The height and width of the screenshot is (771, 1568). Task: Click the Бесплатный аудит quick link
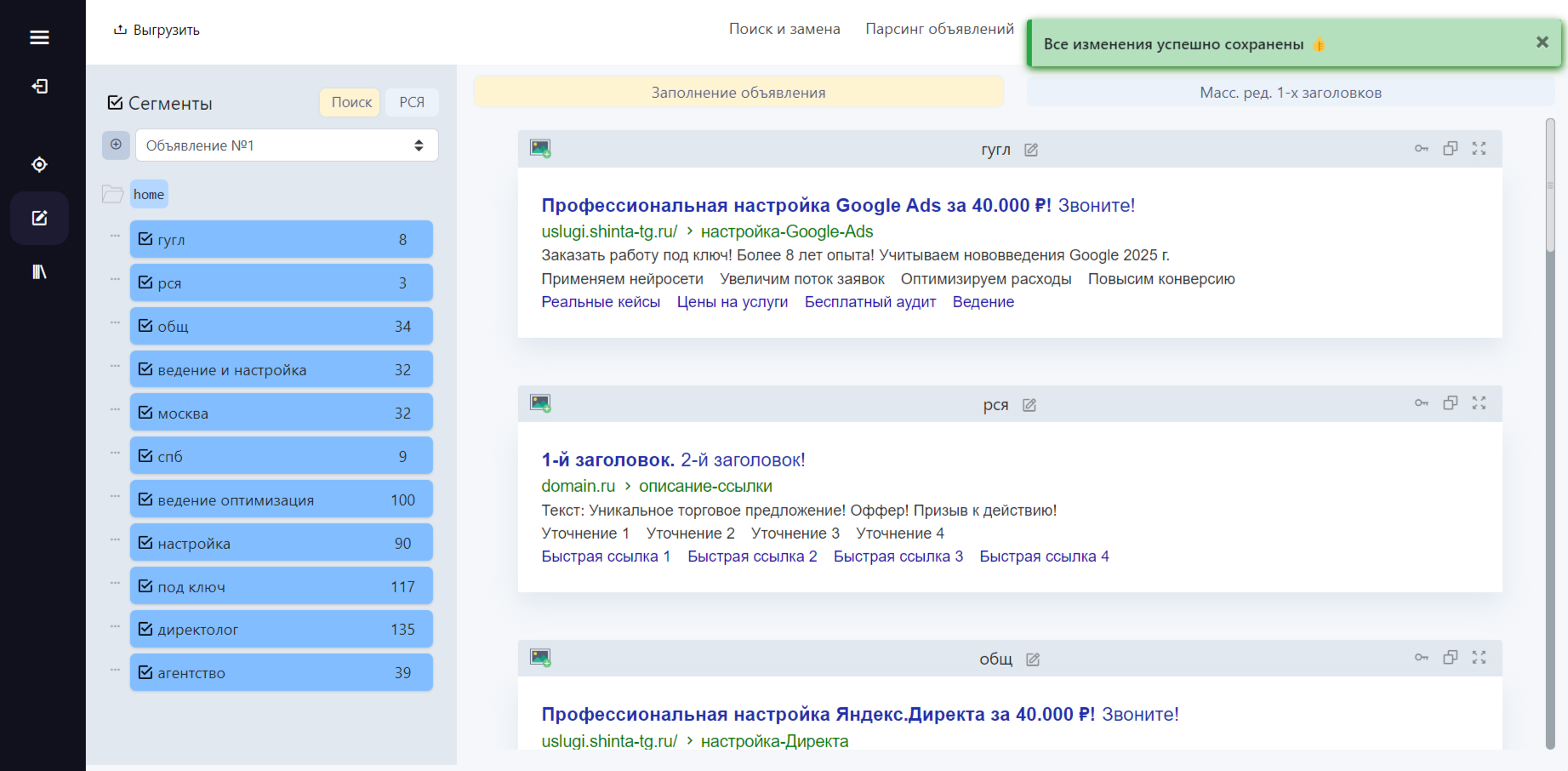(870, 302)
